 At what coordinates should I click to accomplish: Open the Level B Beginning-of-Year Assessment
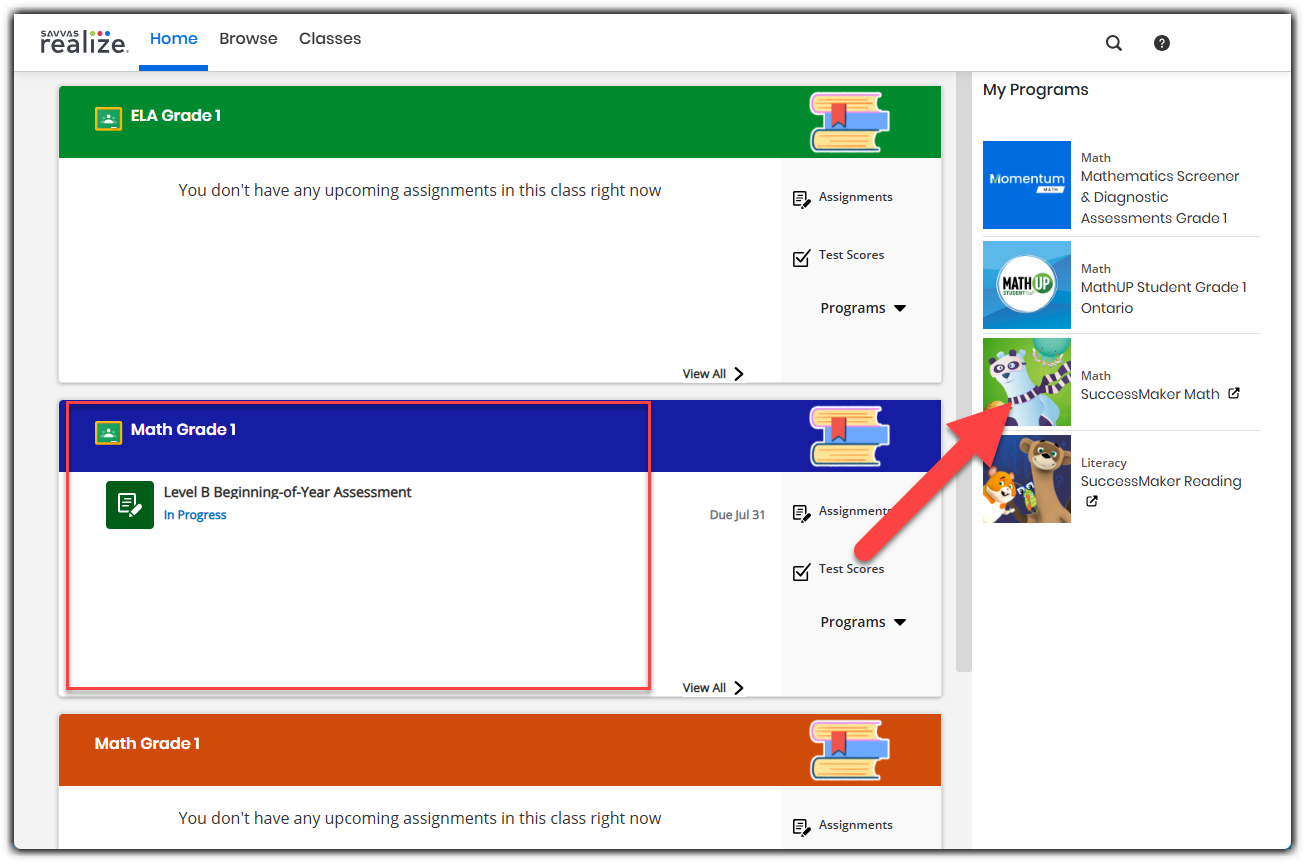(287, 492)
